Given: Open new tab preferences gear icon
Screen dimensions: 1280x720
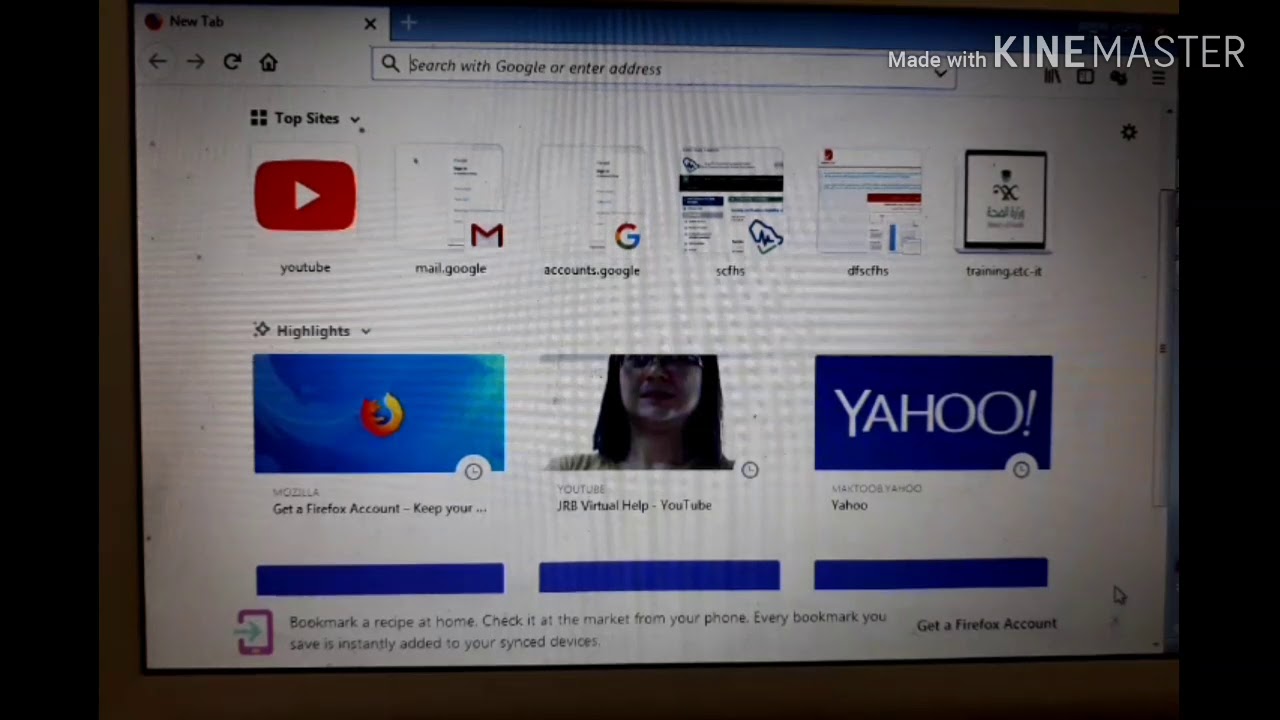Looking at the screenshot, I should click(x=1129, y=132).
